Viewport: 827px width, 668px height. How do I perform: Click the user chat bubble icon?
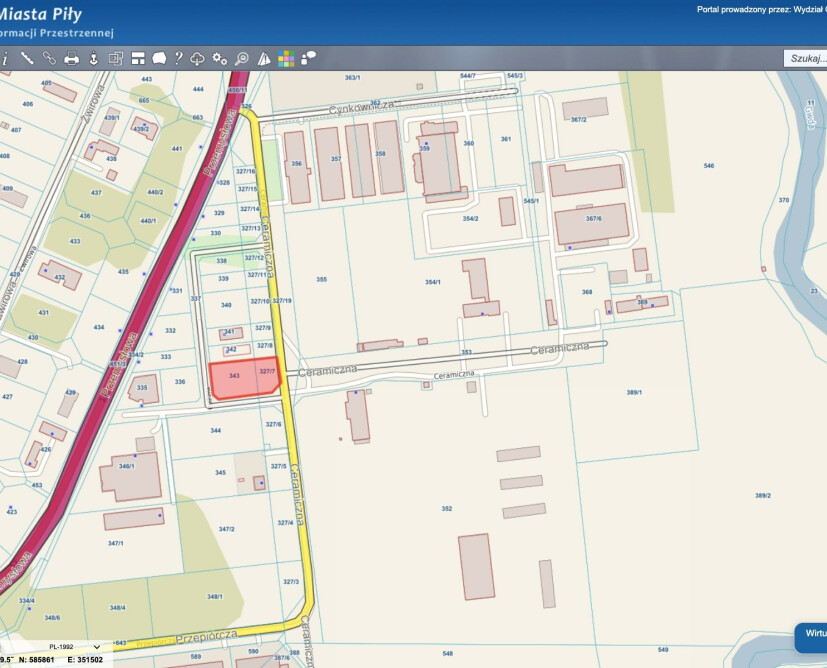tap(308, 58)
